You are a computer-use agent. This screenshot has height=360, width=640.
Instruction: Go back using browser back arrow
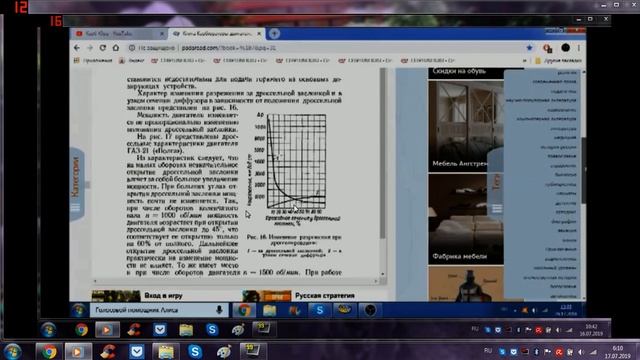pyautogui.click(x=77, y=48)
